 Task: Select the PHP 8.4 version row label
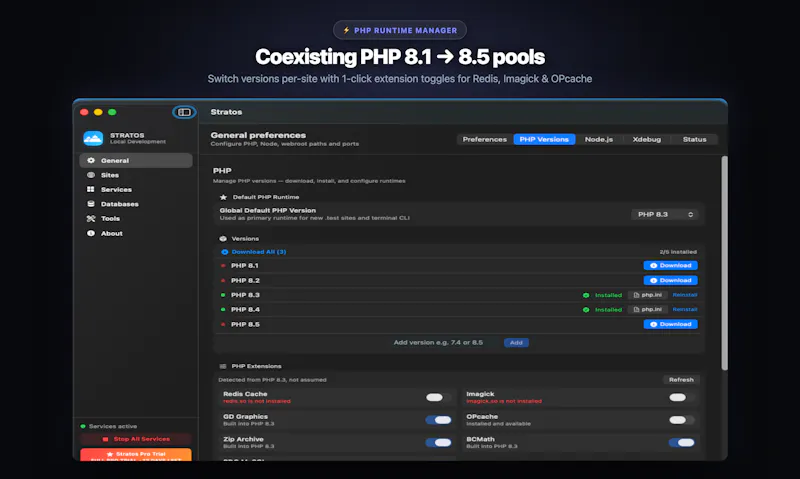tap(245, 310)
